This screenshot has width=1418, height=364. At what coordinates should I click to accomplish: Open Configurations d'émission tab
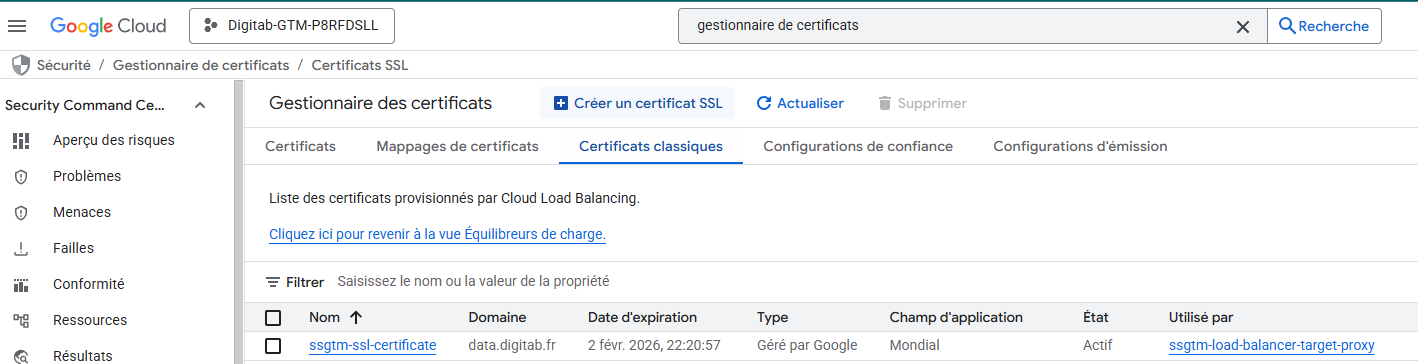[1080, 146]
